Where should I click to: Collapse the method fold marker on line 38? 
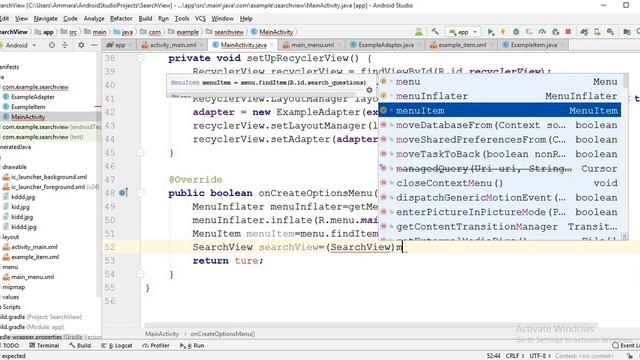pos(140,58)
